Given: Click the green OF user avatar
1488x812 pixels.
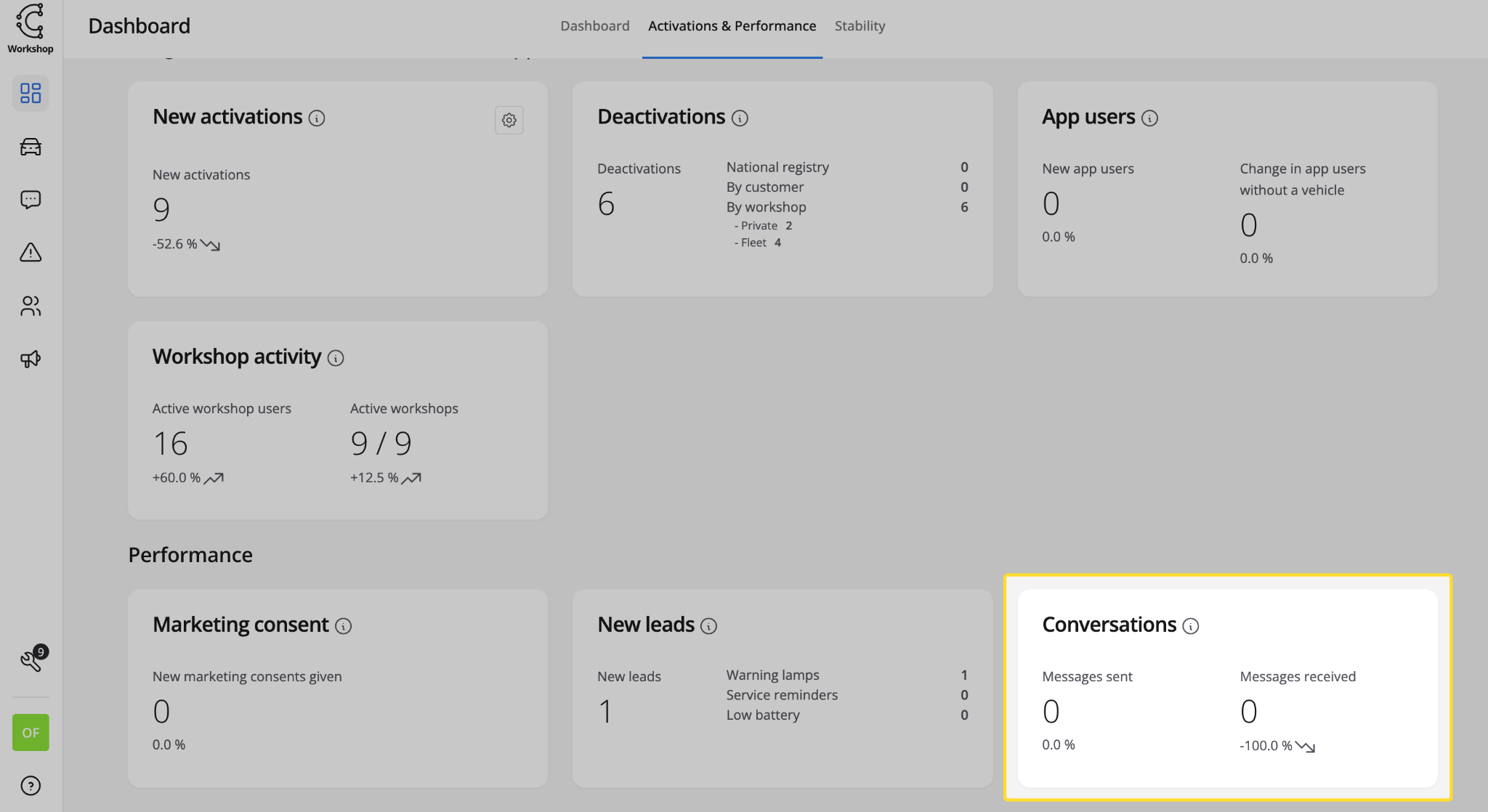Looking at the screenshot, I should (31, 733).
